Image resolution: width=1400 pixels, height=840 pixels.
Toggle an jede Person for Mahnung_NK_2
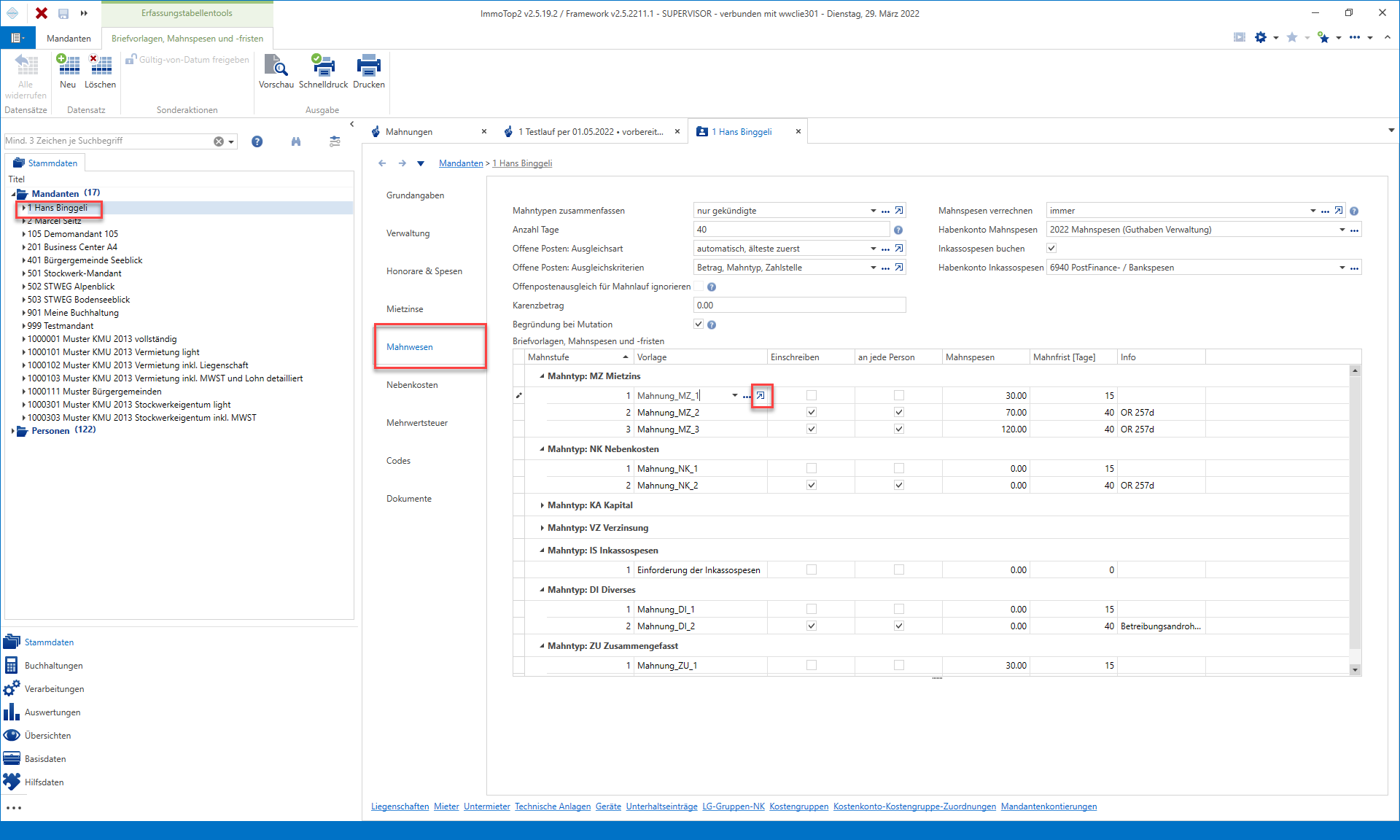coord(899,485)
